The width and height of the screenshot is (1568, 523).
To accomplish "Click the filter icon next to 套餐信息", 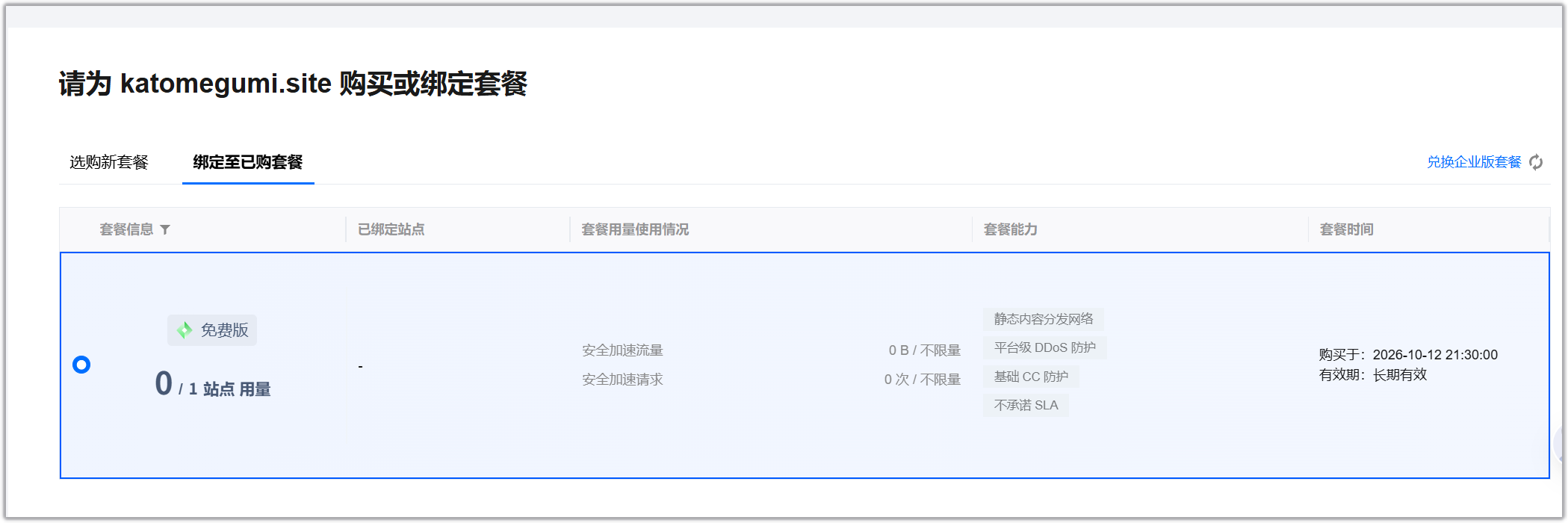I will (165, 229).
